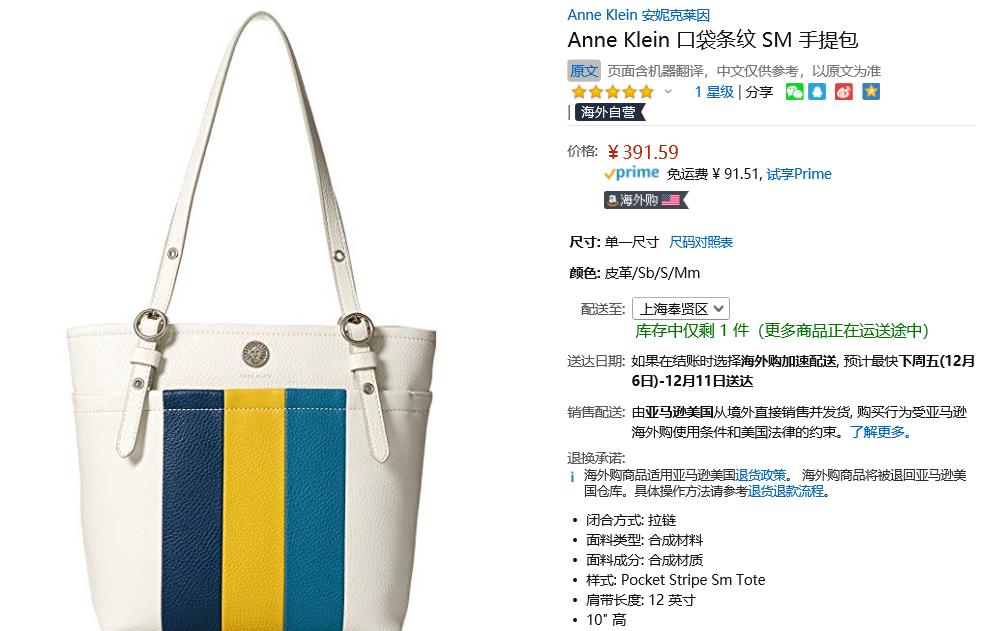
Task: Share via the QQ penguin icon
Action: pyautogui.click(x=817, y=92)
